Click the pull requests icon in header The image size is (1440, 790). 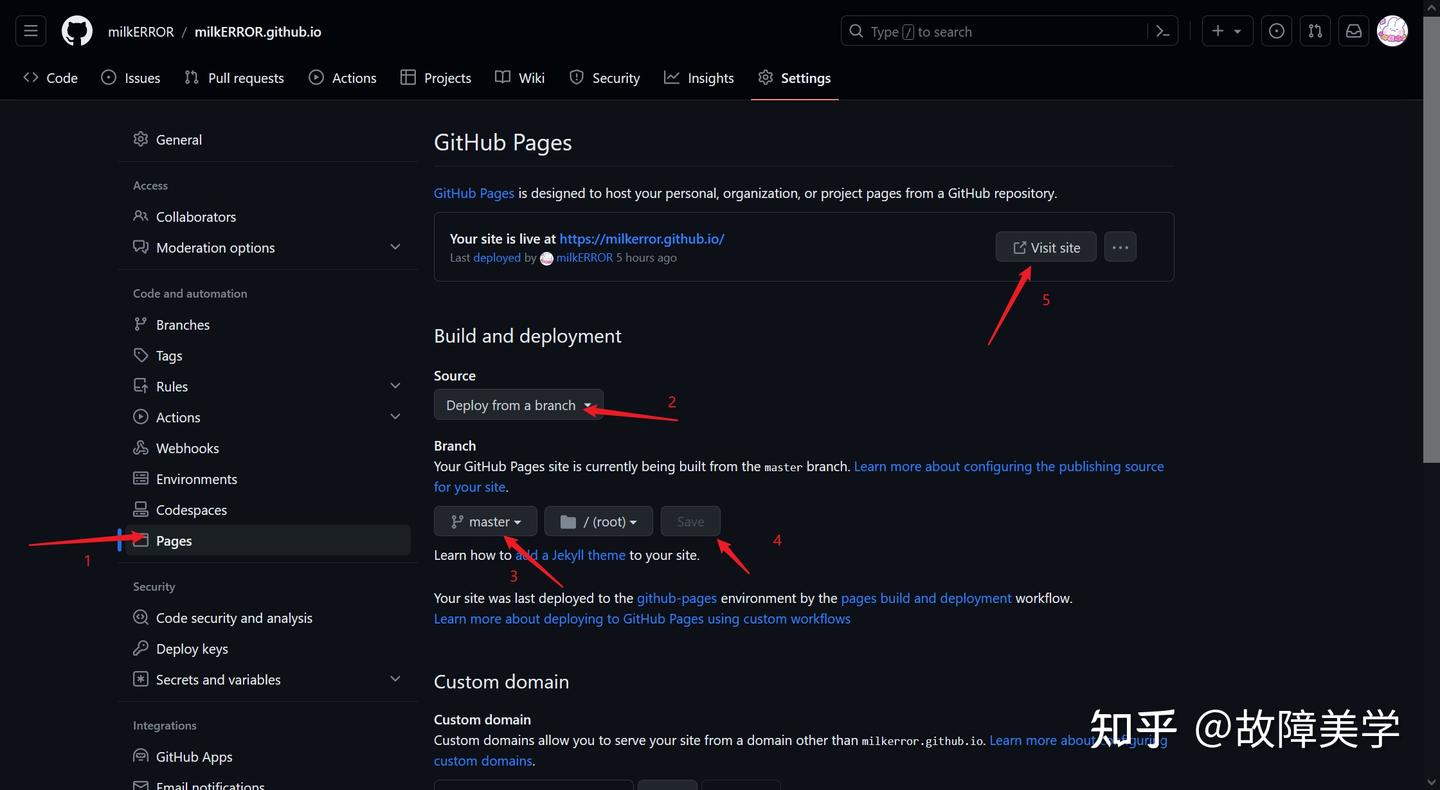pyautogui.click(x=1314, y=31)
